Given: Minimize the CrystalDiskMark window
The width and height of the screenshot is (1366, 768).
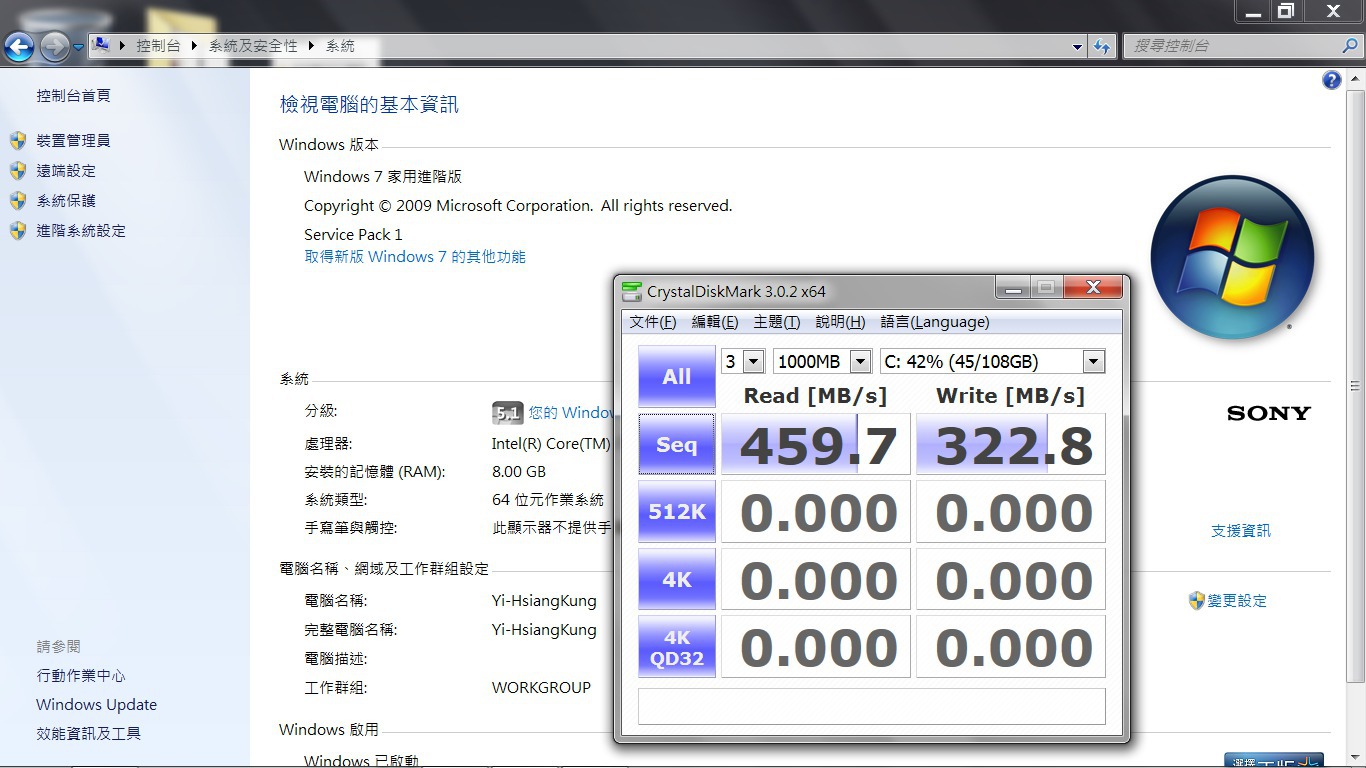Looking at the screenshot, I should click(x=1014, y=288).
